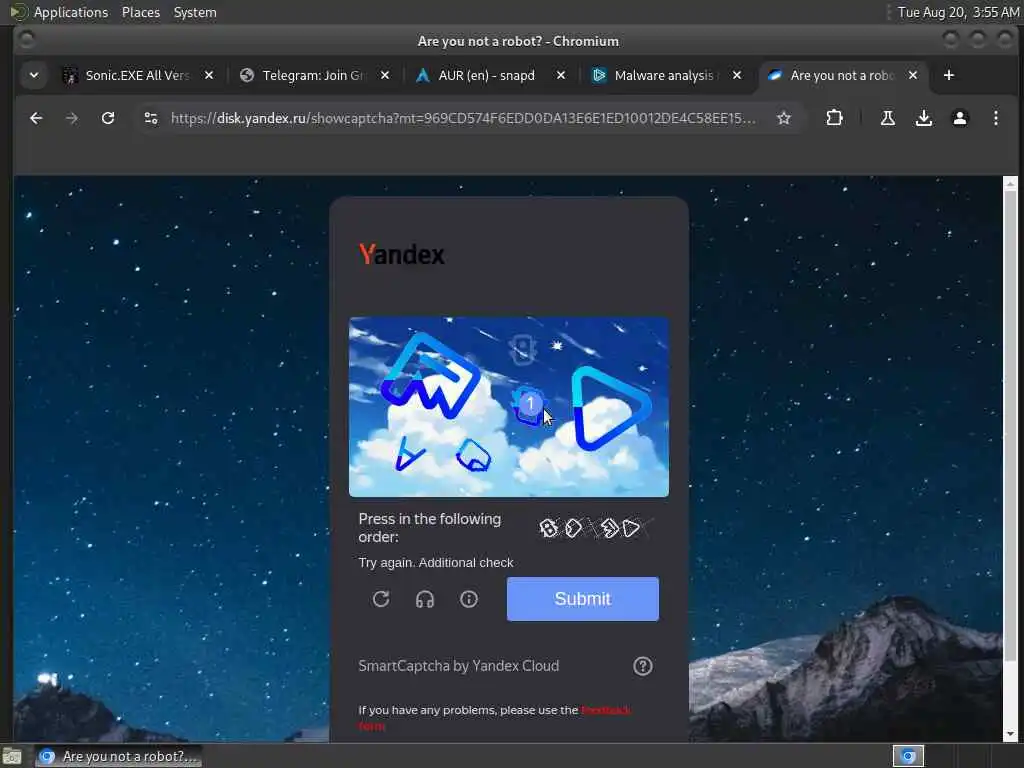The width and height of the screenshot is (1024, 768).
Task: Open the Downloads icon
Action: 923,118
